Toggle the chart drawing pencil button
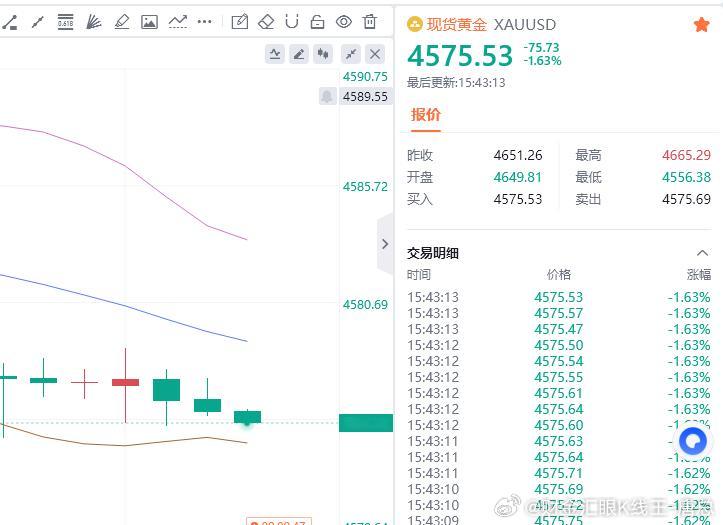Image resolution: width=723 pixels, height=525 pixels. [x=299, y=54]
